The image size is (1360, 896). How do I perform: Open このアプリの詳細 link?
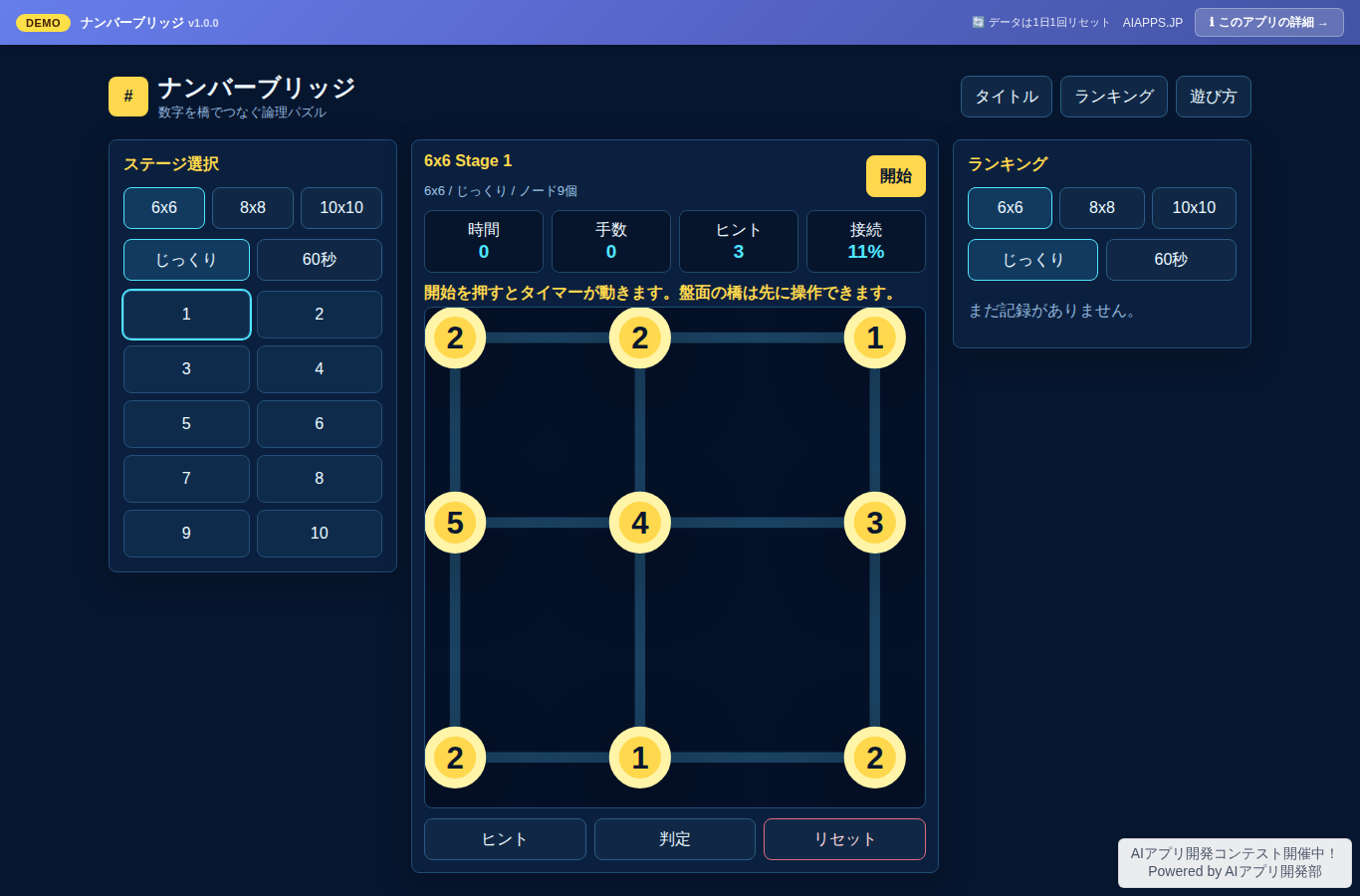tap(1269, 22)
